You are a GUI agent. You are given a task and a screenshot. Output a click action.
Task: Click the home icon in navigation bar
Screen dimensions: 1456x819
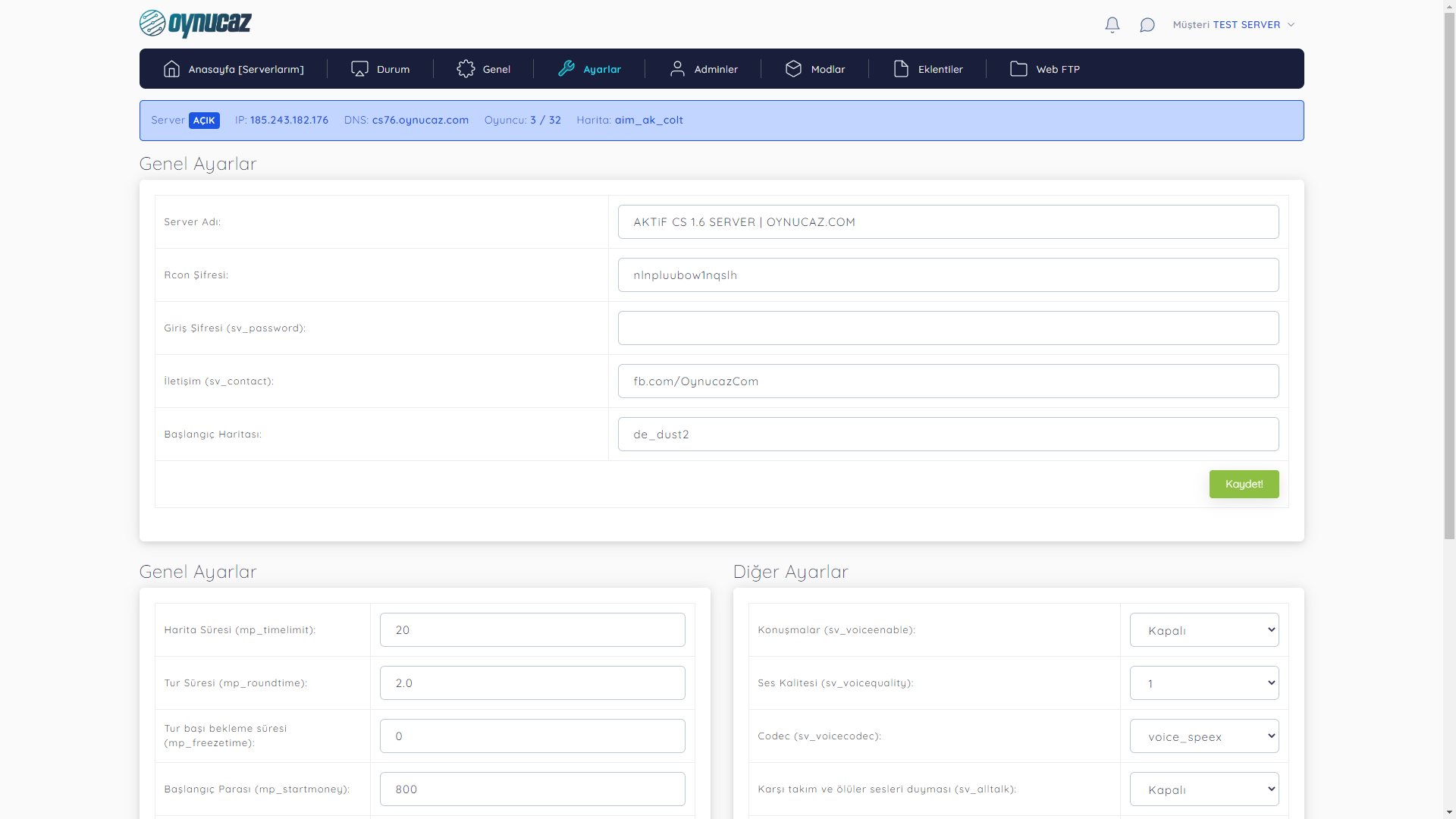(172, 69)
